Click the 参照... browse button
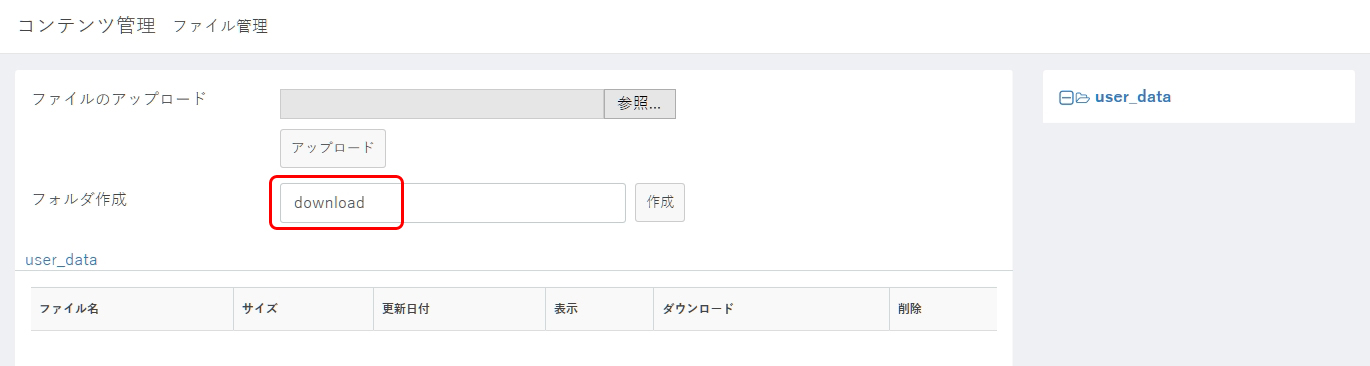The image size is (1370, 366). 640,104
